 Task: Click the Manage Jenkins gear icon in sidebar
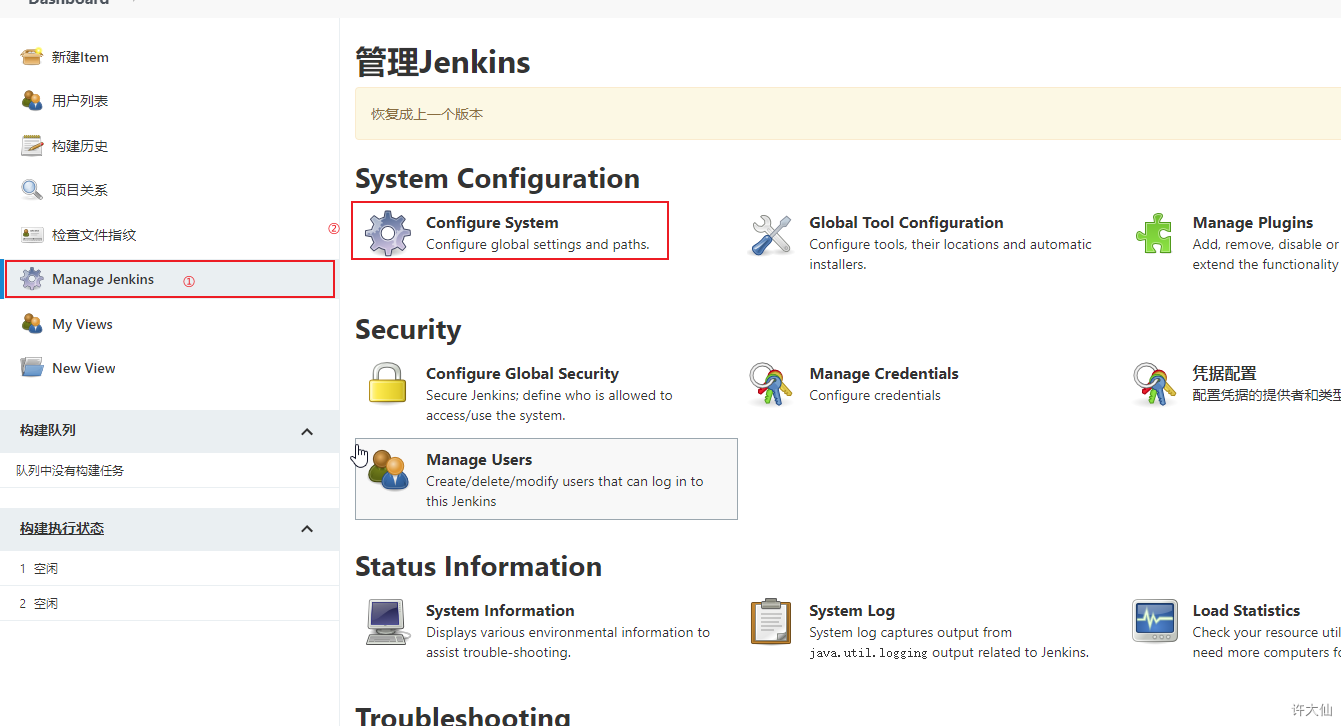click(x=32, y=279)
